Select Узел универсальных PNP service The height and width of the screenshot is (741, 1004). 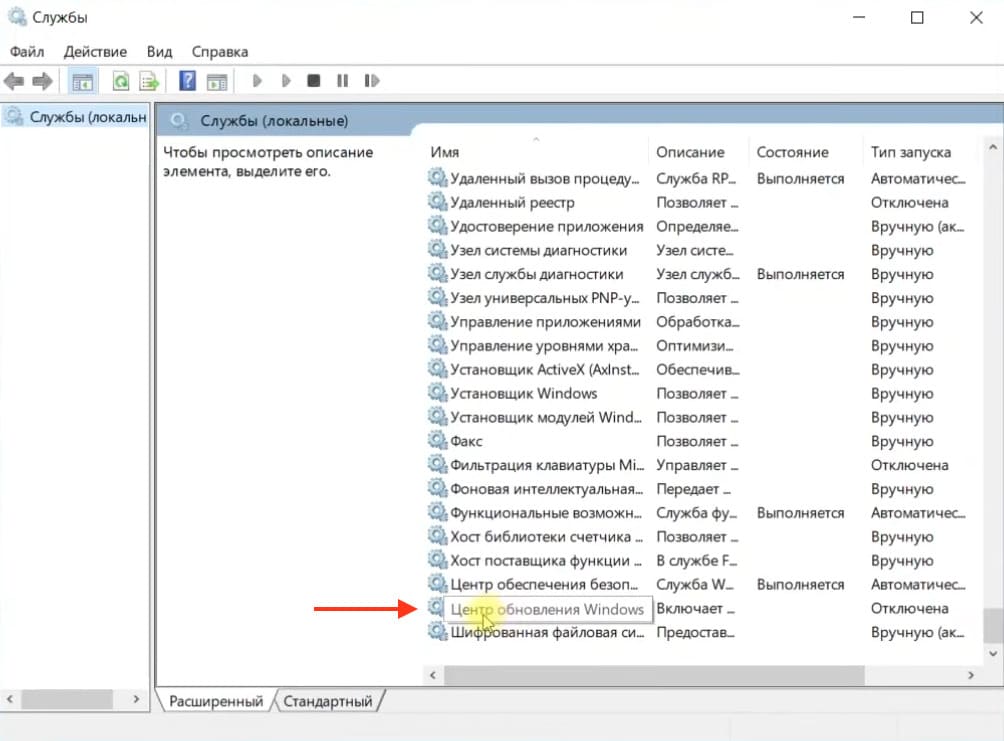click(697, 298)
